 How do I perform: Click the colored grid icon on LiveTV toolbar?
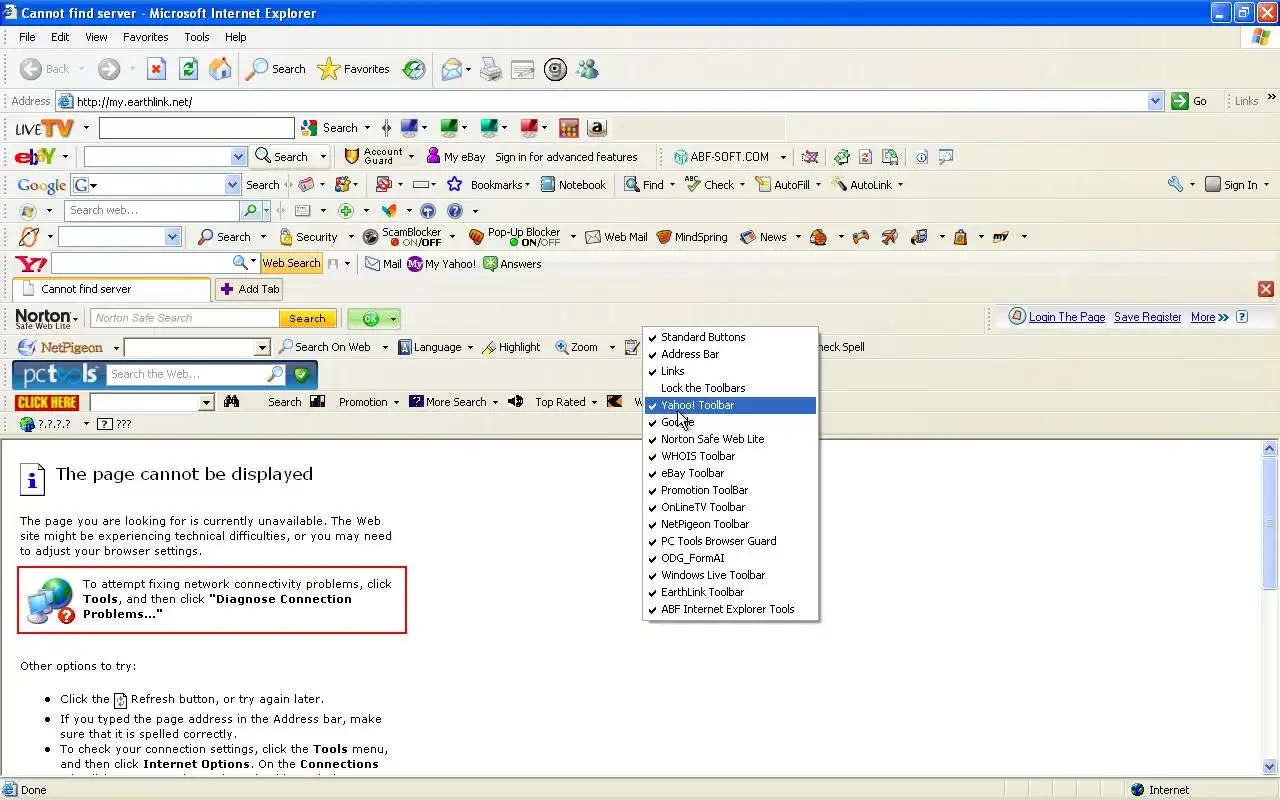569,128
